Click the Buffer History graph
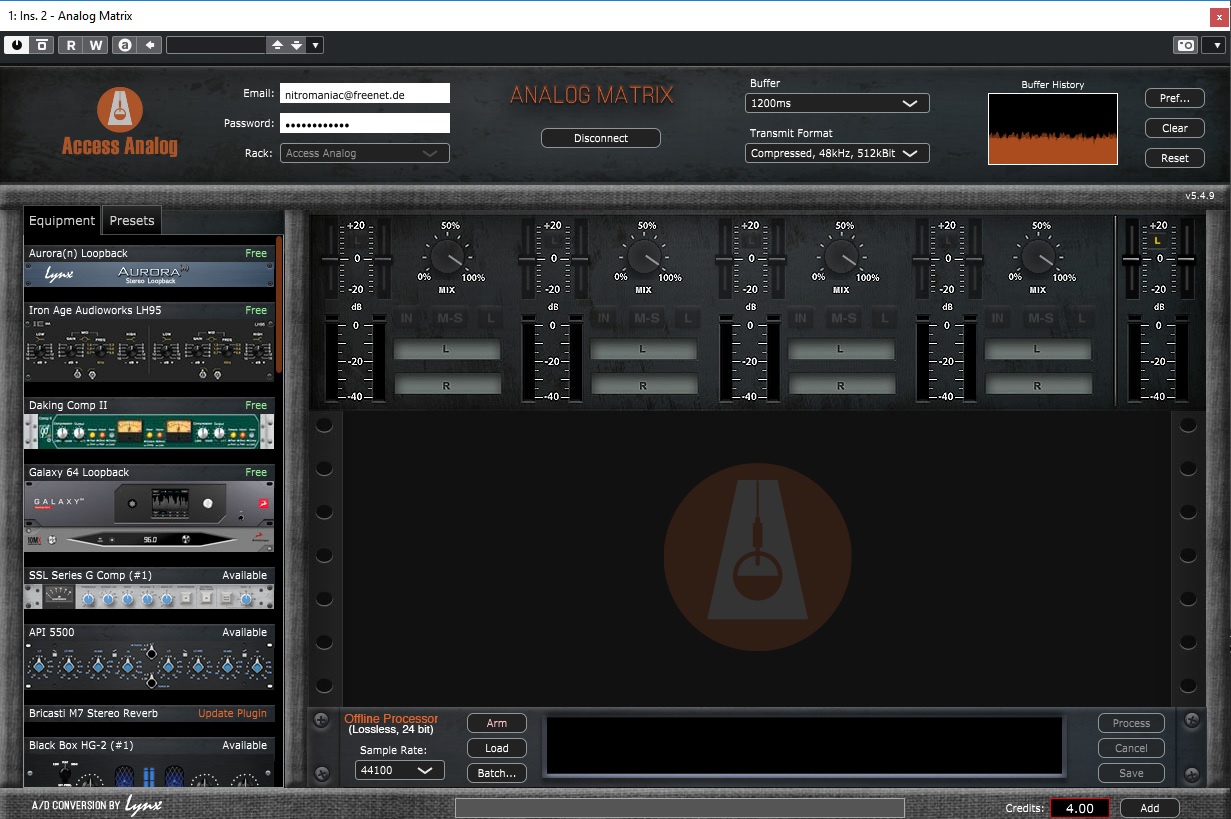Screen dimensions: 1231x819 (x=1053, y=129)
